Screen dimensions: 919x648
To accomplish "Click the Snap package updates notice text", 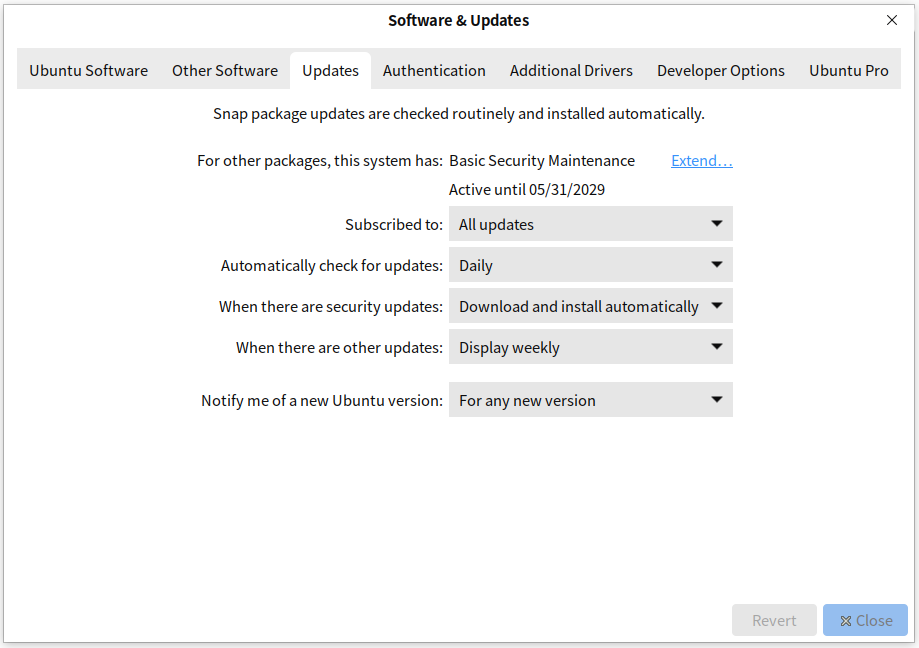I will (458, 114).
